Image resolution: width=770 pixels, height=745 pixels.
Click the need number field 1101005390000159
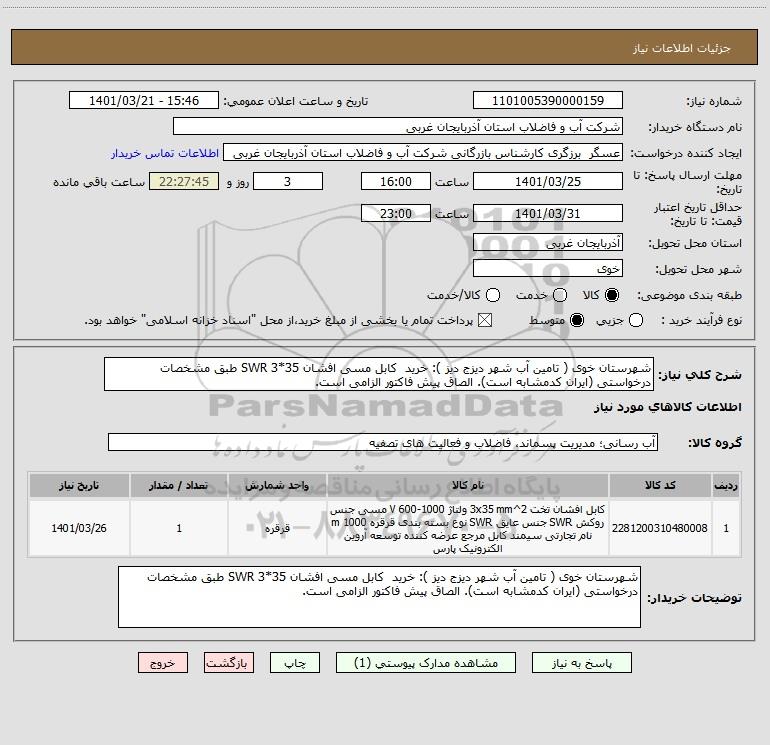[548, 100]
